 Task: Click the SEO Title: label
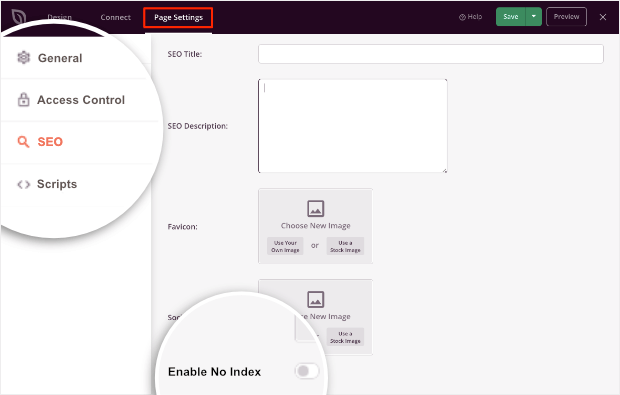pyautogui.click(x=185, y=54)
